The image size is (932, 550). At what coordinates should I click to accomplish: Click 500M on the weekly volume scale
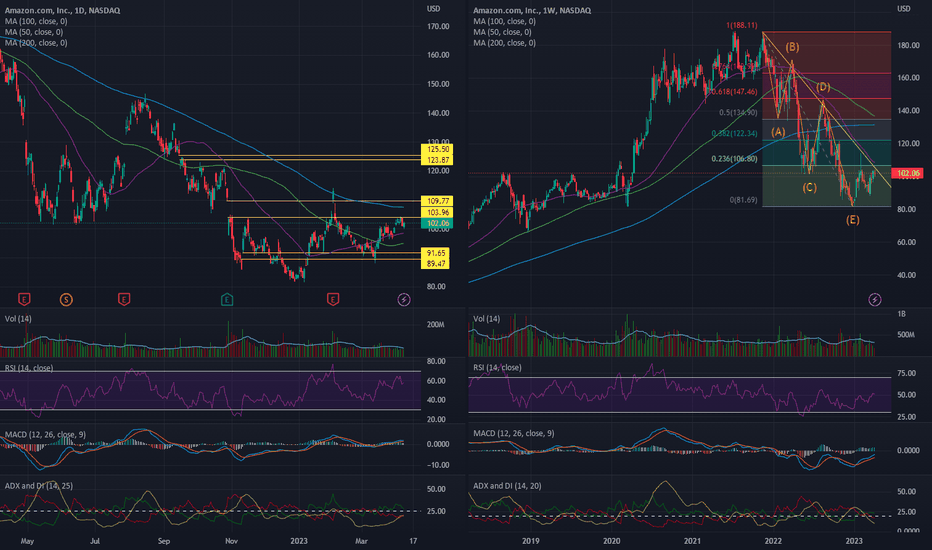point(906,335)
